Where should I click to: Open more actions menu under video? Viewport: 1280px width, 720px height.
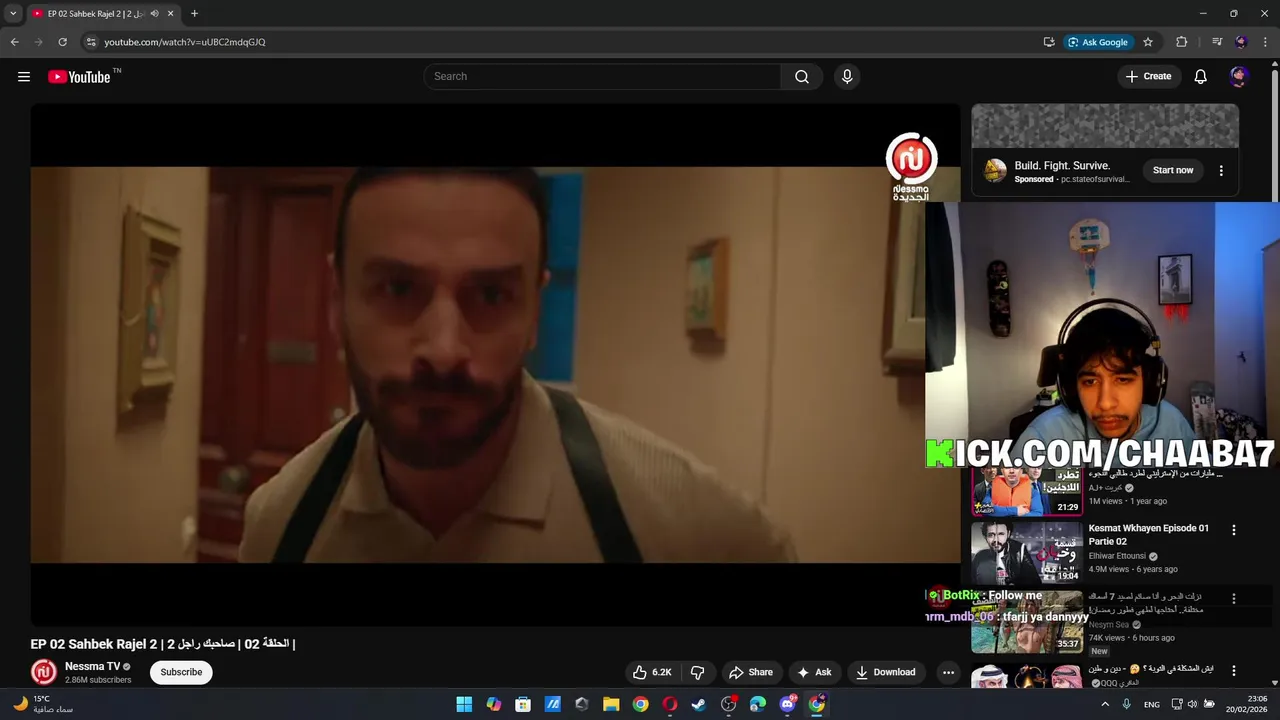click(948, 672)
